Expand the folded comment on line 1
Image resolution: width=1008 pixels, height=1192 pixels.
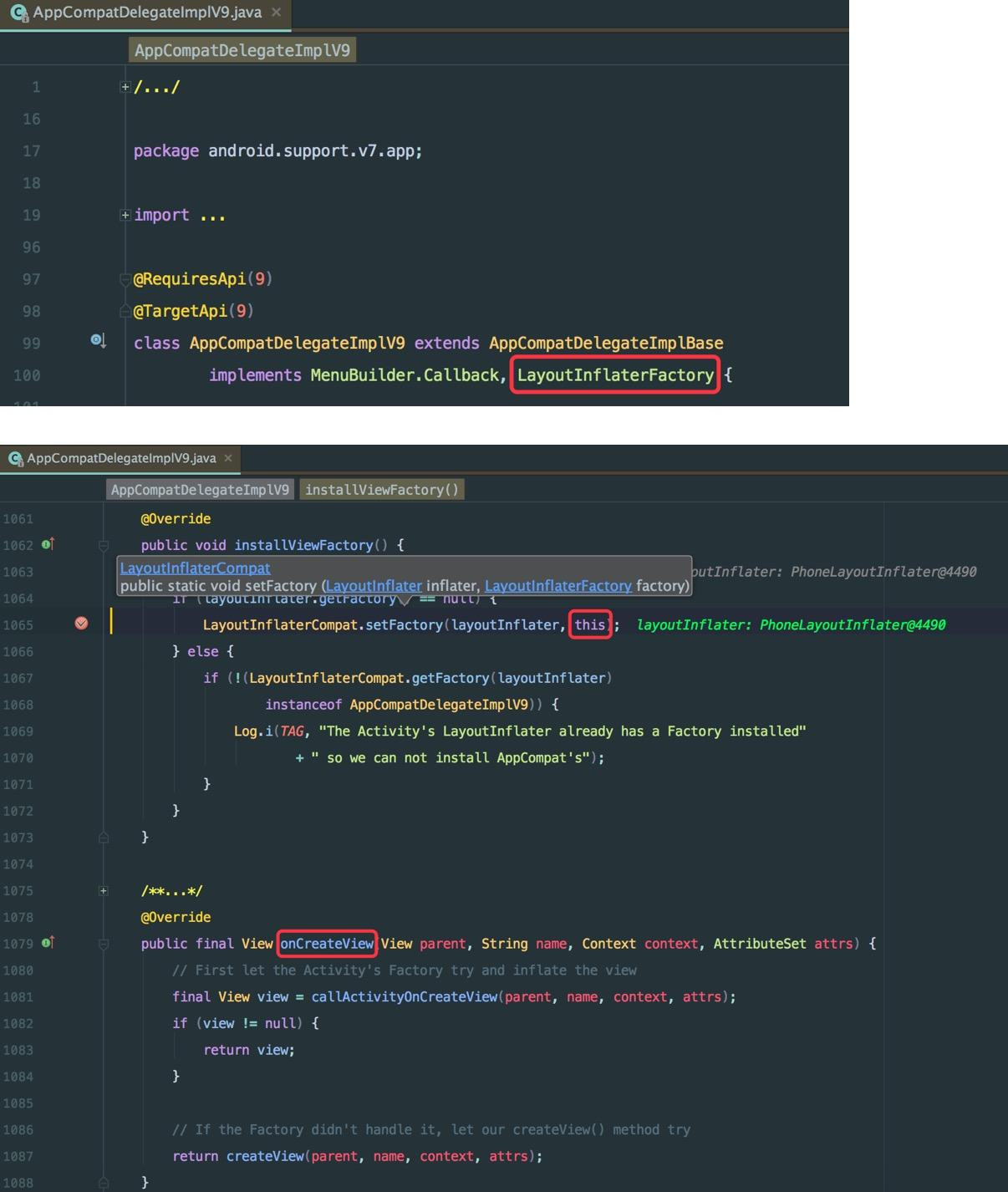coord(125,86)
